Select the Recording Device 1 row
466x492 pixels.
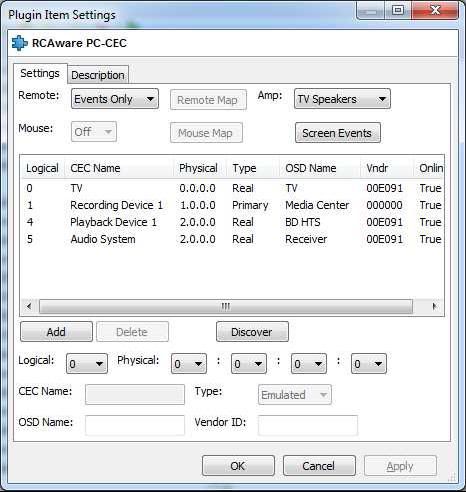click(232, 205)
